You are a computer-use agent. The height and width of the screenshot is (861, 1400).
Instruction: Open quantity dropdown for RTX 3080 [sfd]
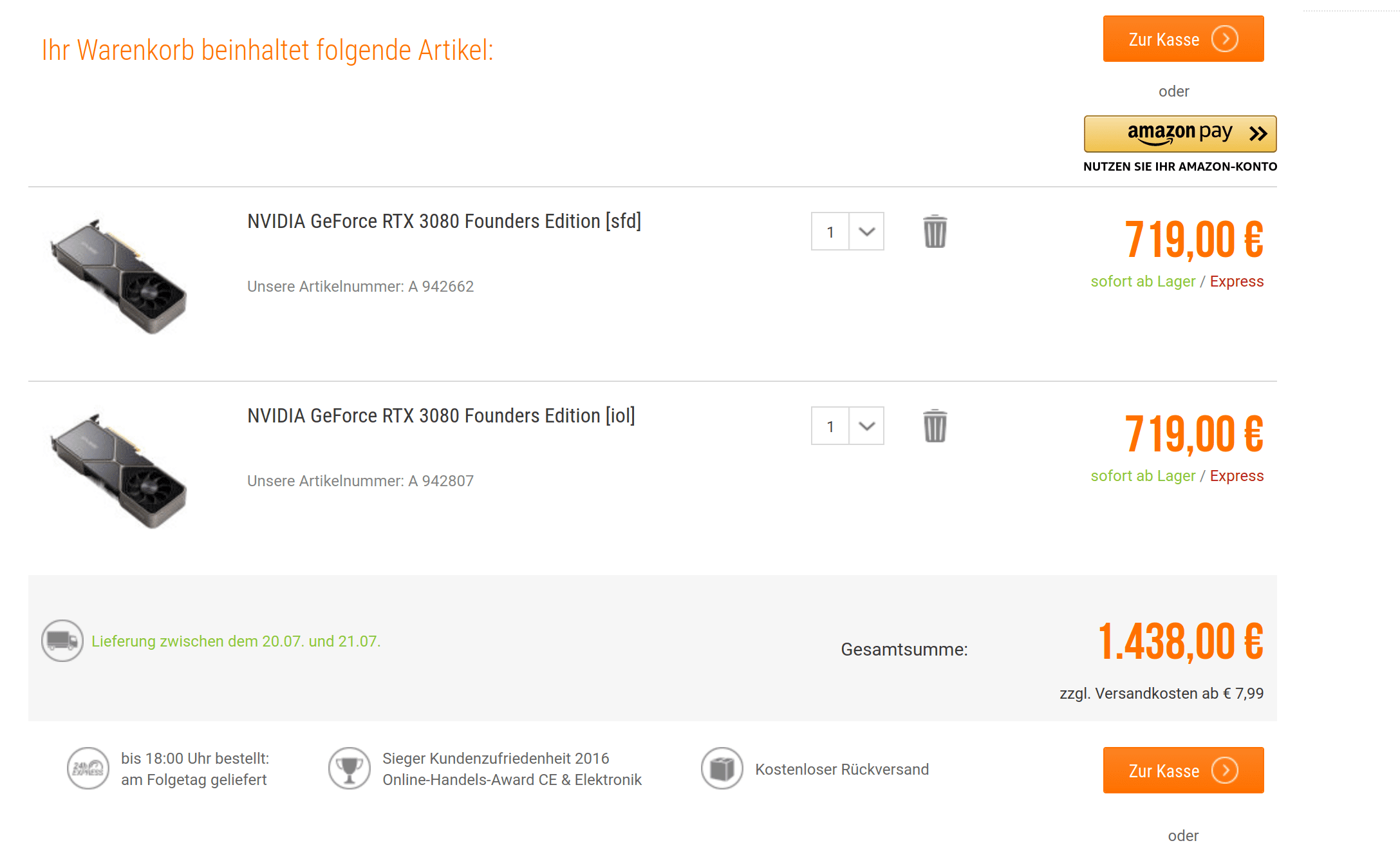point(866,232)
